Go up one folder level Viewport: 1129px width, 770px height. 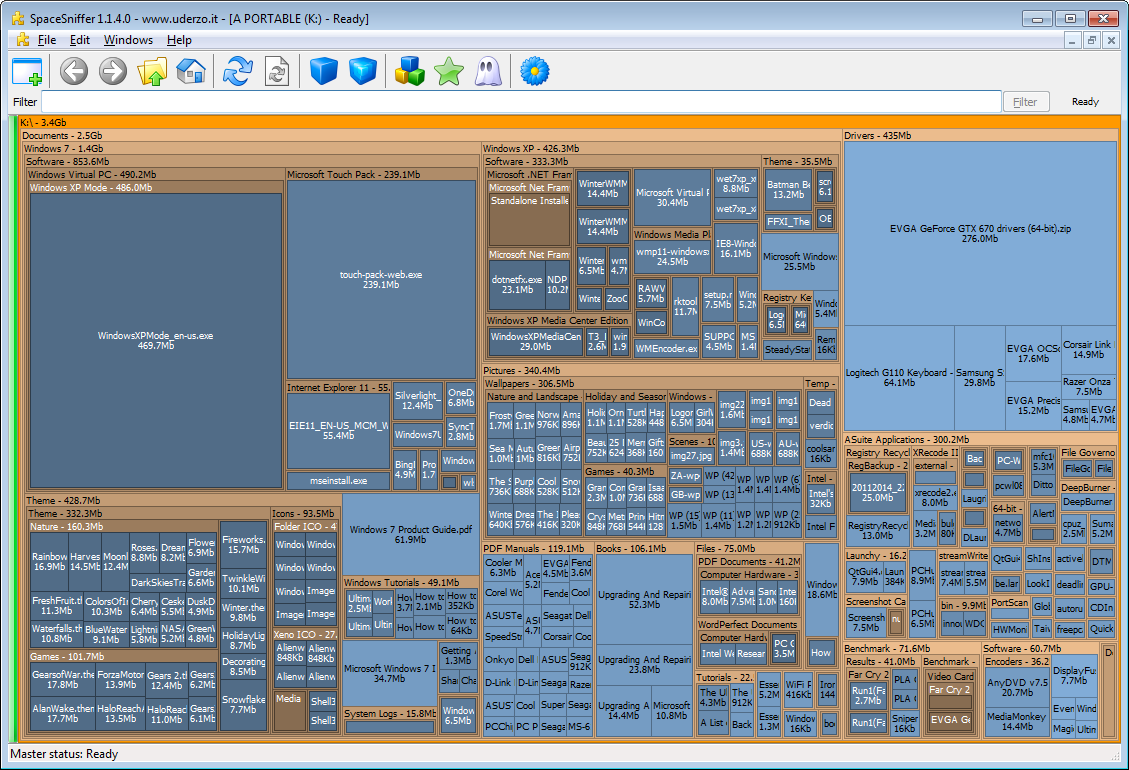click(152, 71)
